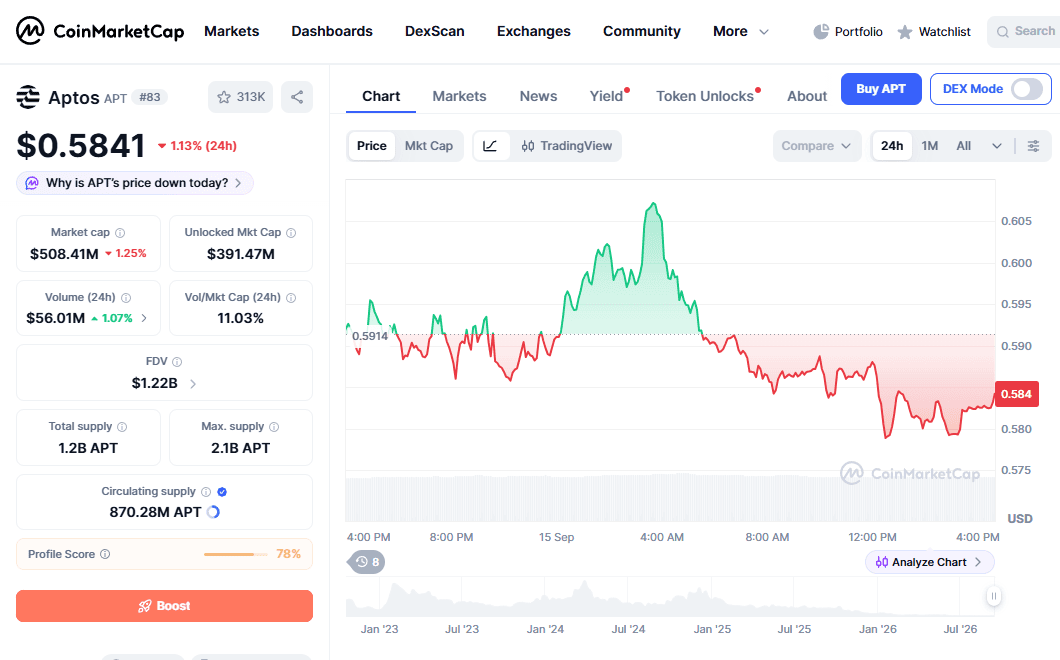This screenshot has width=1060, height=660.
Task: Click the 11.03% Vol/Mkt Cap value
Action: click(241, 318)
